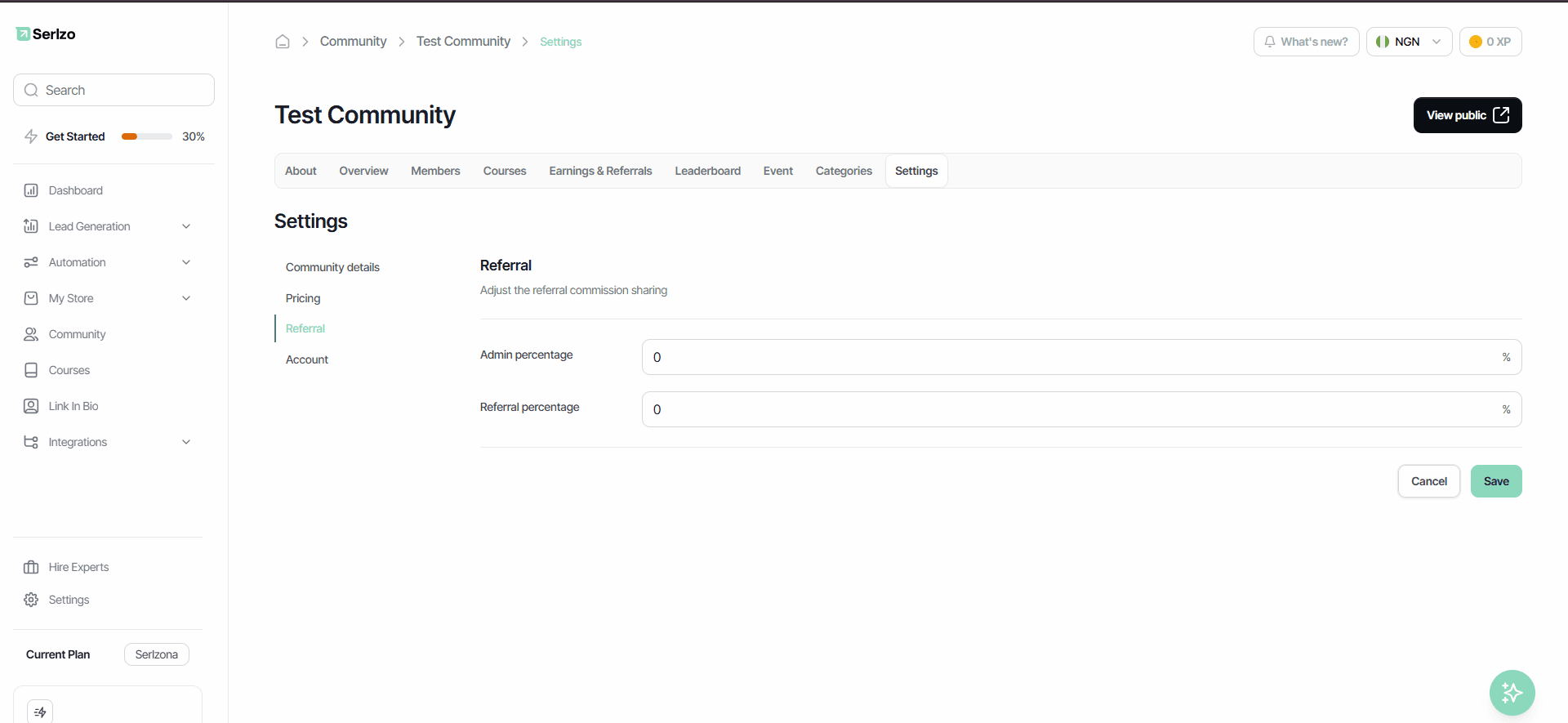Go to Community breadcrumb link
This screenshot has width=1568, height=723.
point(353,42)
